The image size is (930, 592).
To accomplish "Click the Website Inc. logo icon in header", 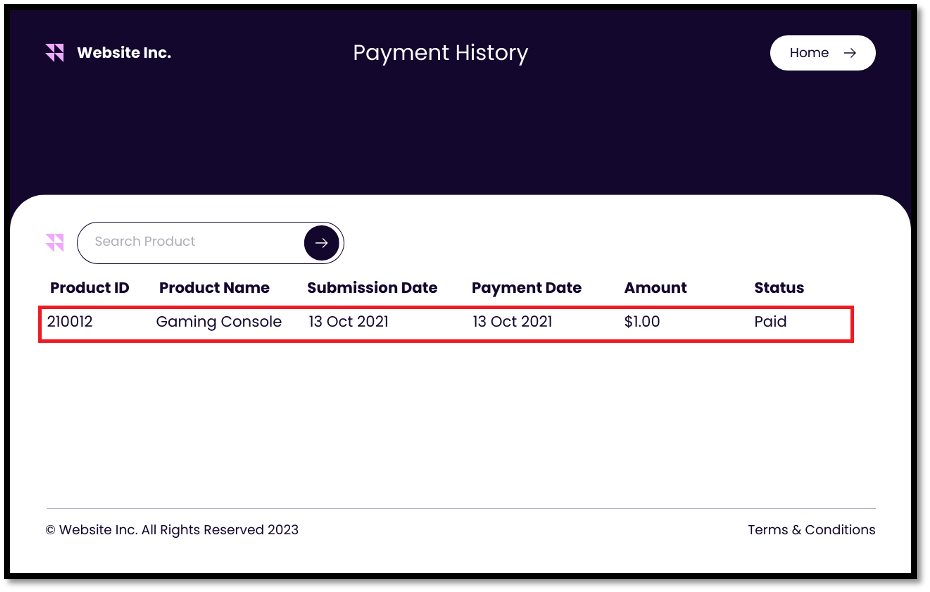I will [55, 53].
